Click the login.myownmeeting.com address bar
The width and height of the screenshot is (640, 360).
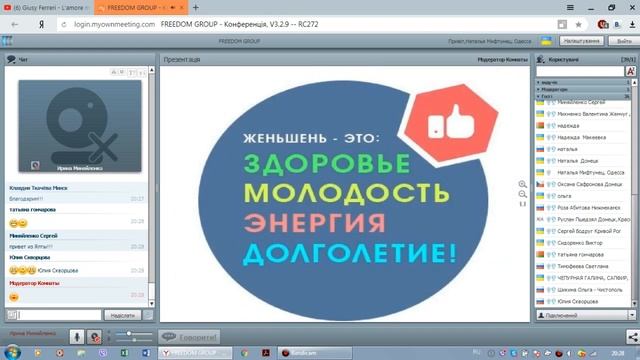pos(115,24)
